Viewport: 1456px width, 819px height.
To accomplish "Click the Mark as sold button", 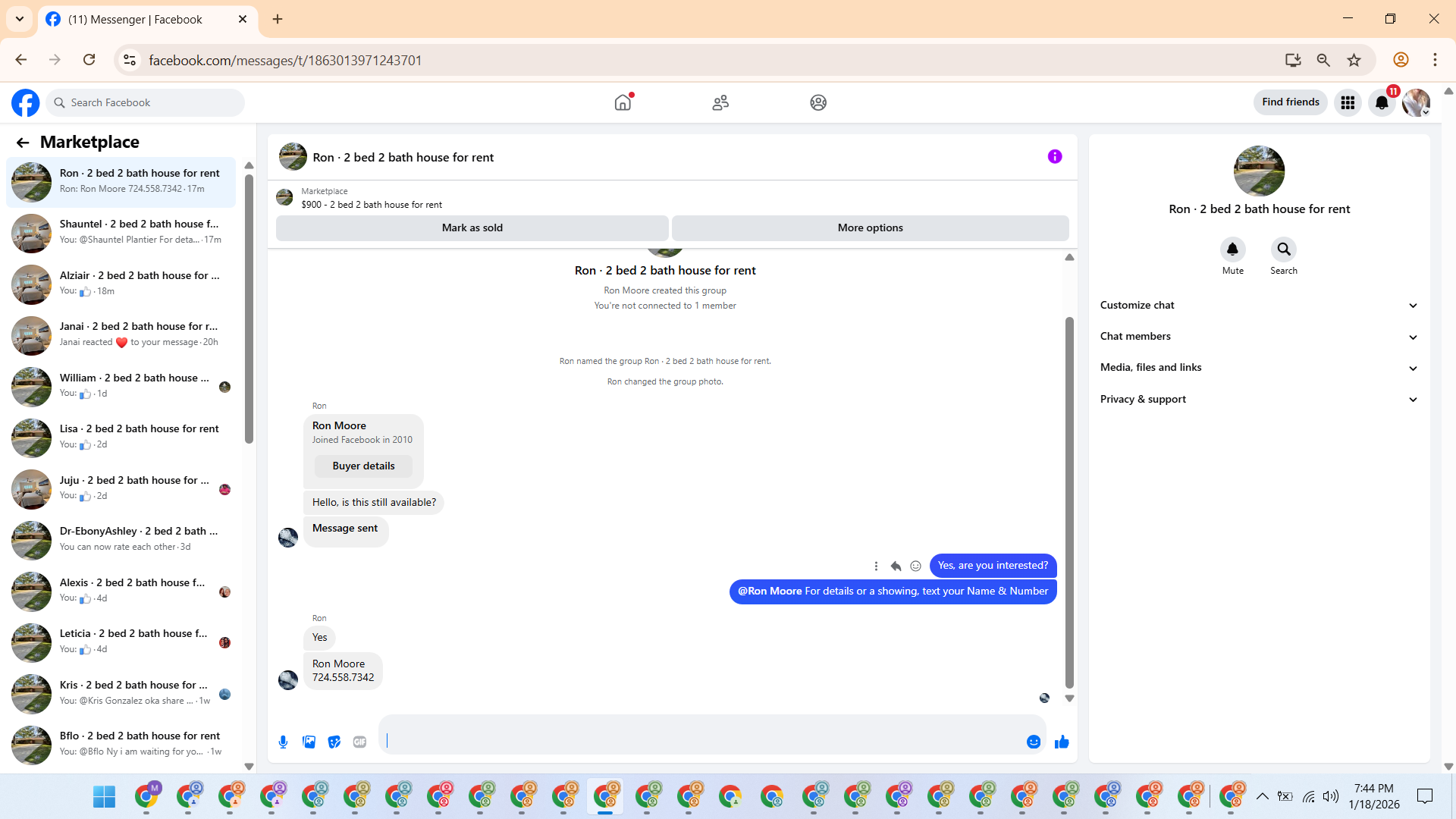I will pos(472,227).
